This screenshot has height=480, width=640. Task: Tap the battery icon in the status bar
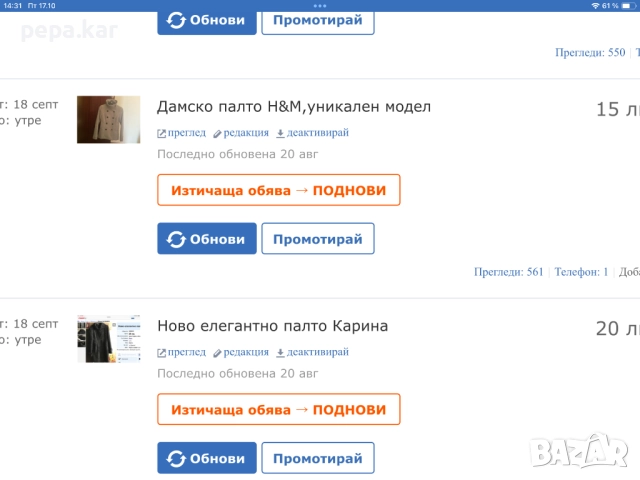(629, 6)
